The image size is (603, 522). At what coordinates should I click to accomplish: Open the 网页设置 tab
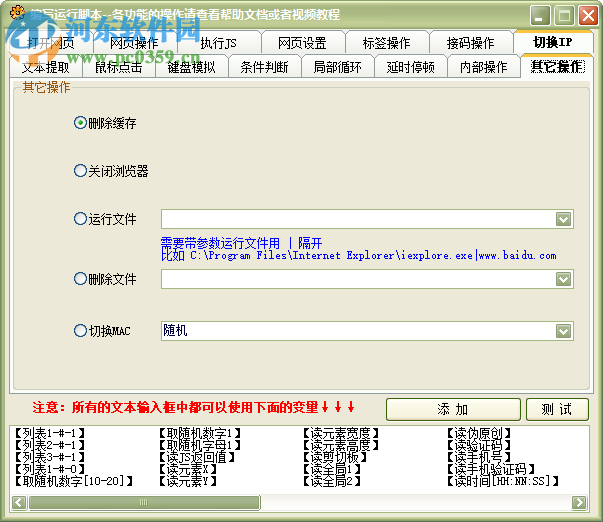[303, 42]
